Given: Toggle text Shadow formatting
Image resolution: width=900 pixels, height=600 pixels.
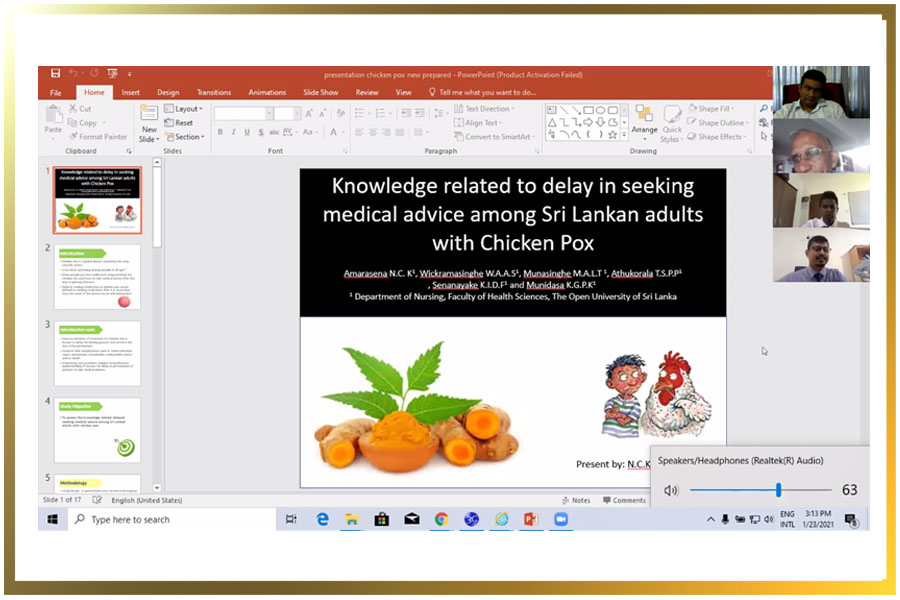Looking at the screenshot, I should pyautogui.click(x=261, y=132).
